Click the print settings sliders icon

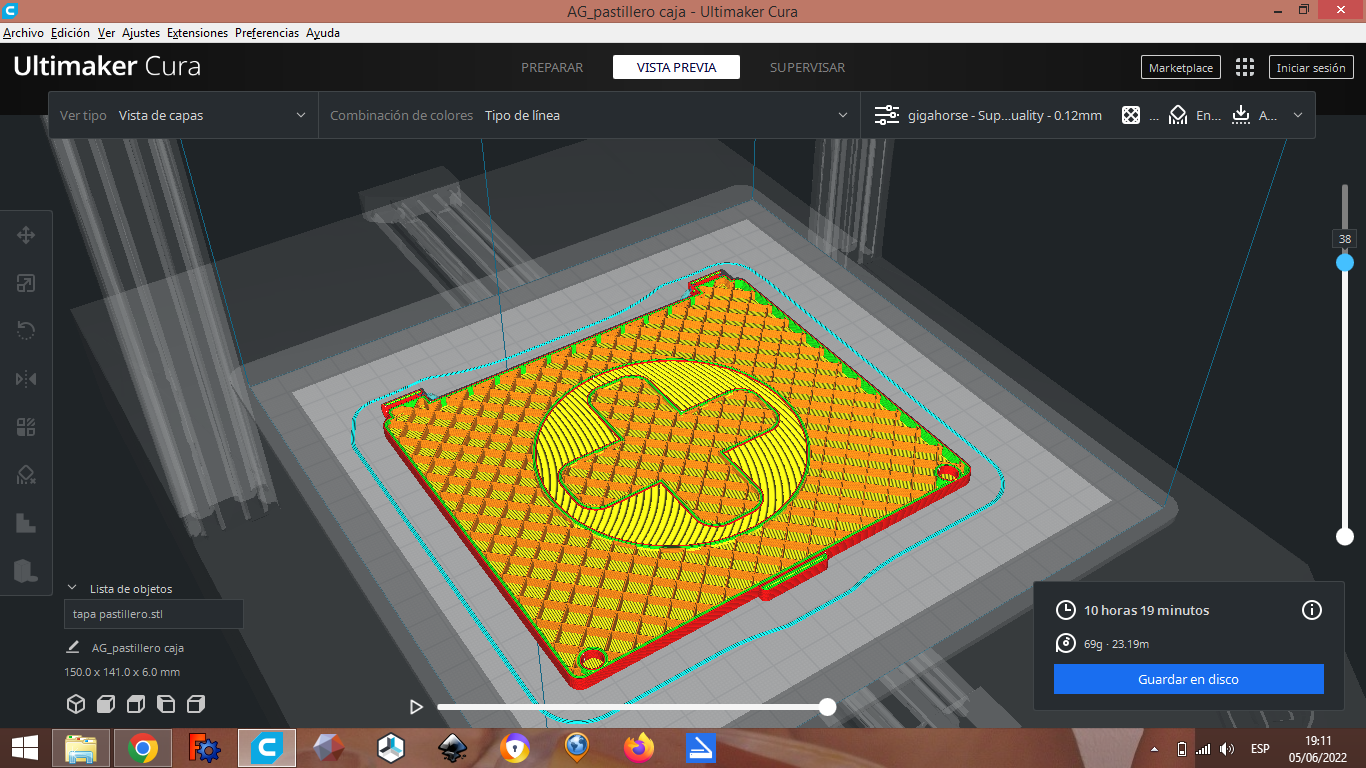pos(887,115)
